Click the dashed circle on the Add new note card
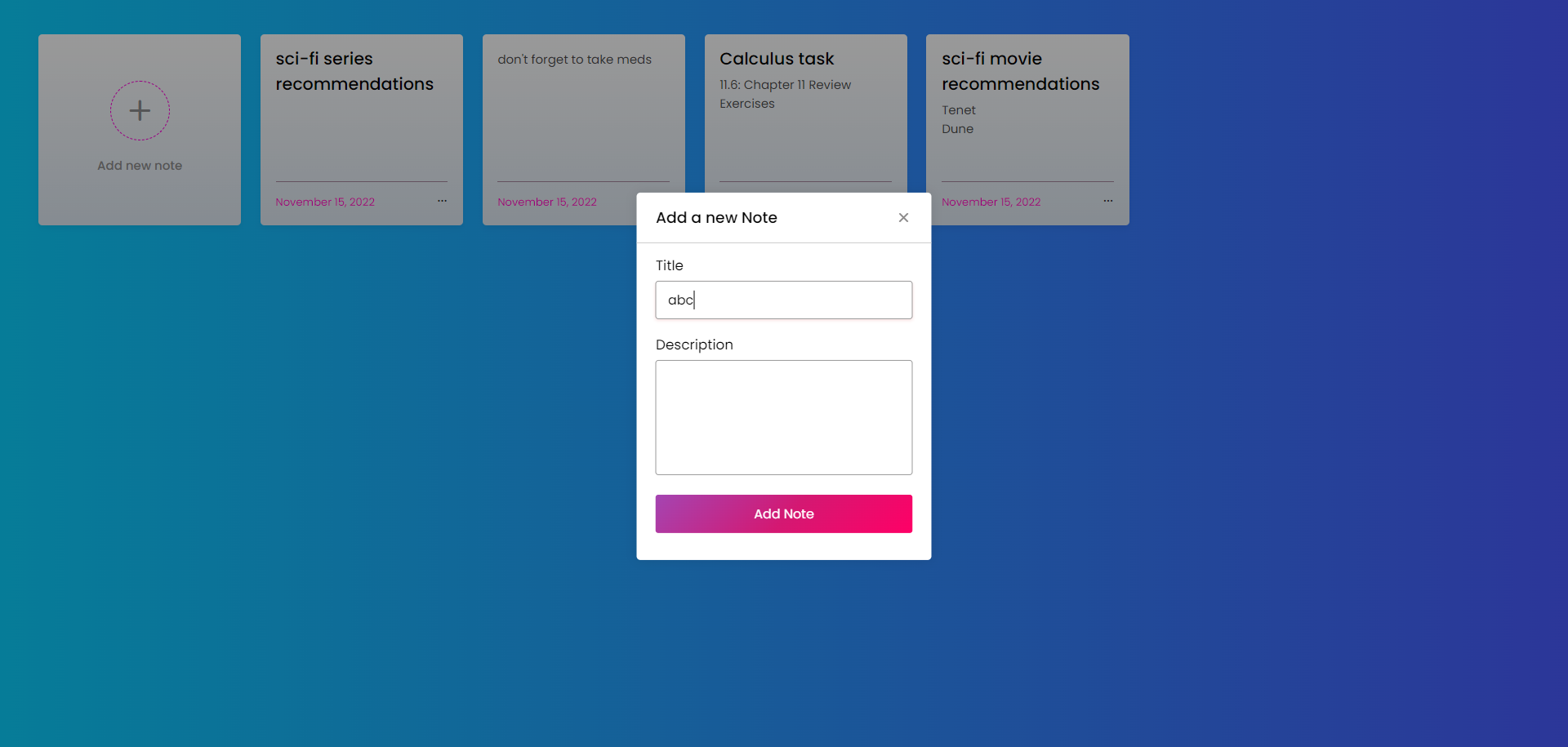 [139, 110]
